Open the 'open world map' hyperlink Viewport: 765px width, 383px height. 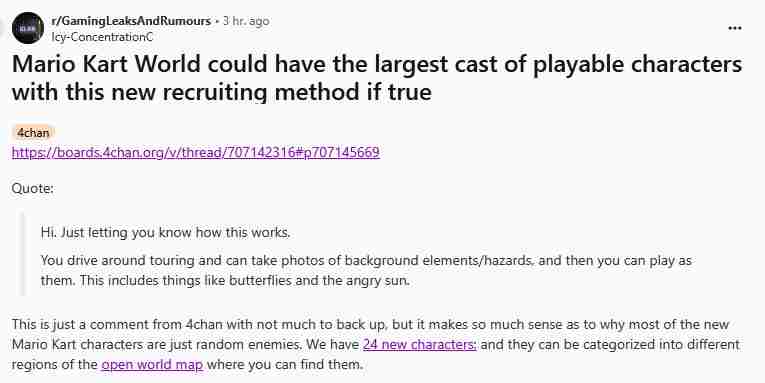pyautogui.click(x=152, y=364)
